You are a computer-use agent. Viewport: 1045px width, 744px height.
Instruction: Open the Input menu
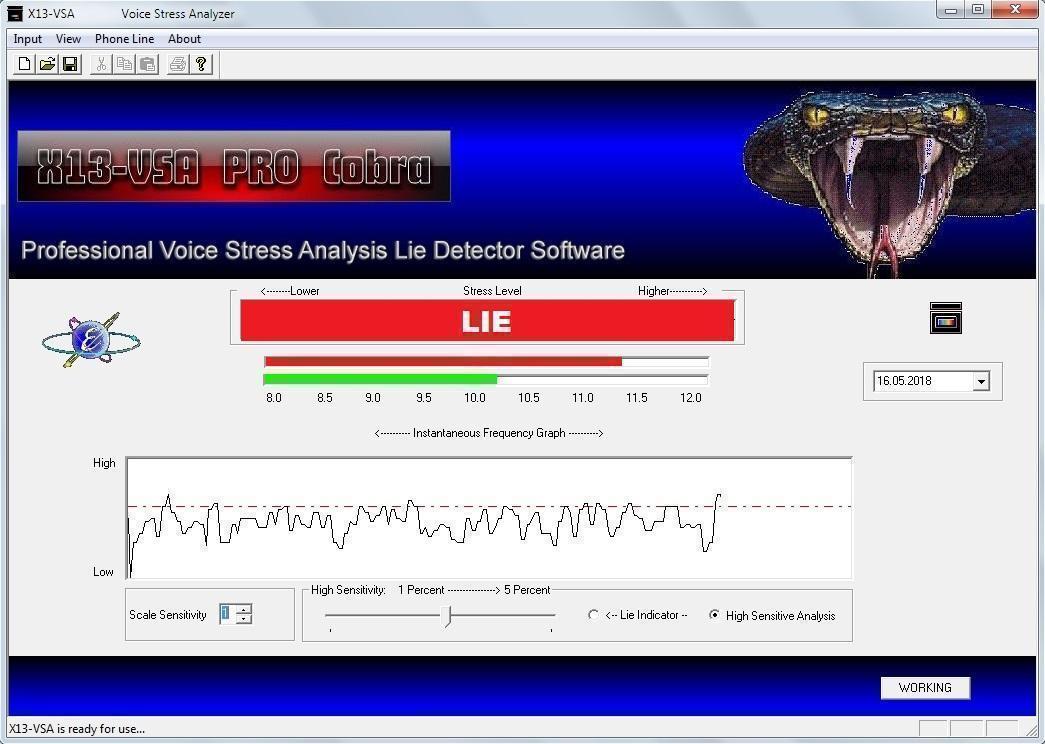28,39
